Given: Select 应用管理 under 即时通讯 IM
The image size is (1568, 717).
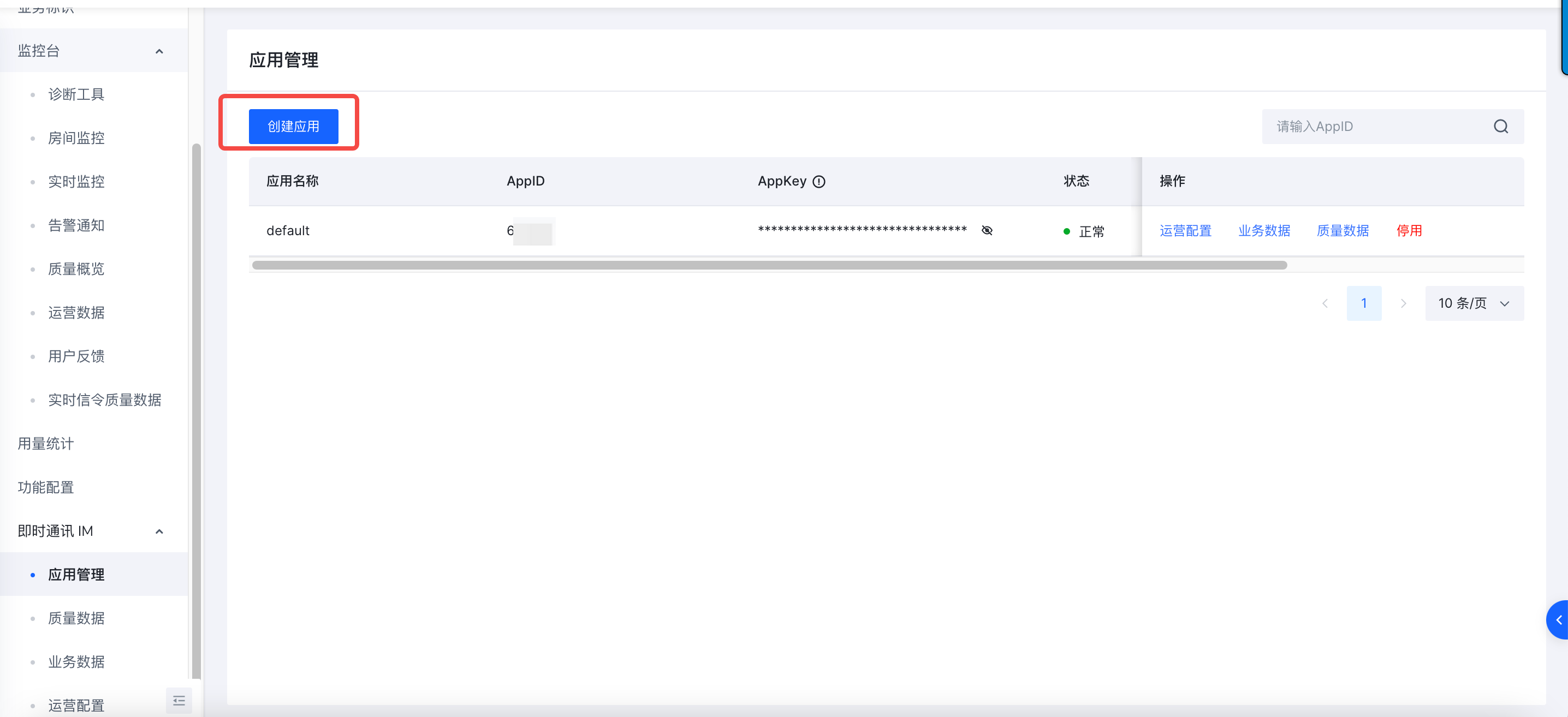Looking at the screenshot, I should (x=76, y=575).
